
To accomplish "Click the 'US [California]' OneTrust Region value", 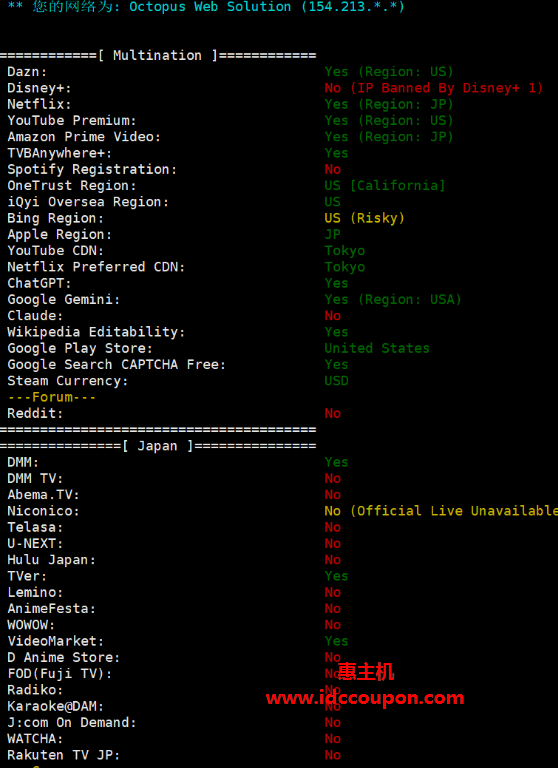I will click(385, 186).
